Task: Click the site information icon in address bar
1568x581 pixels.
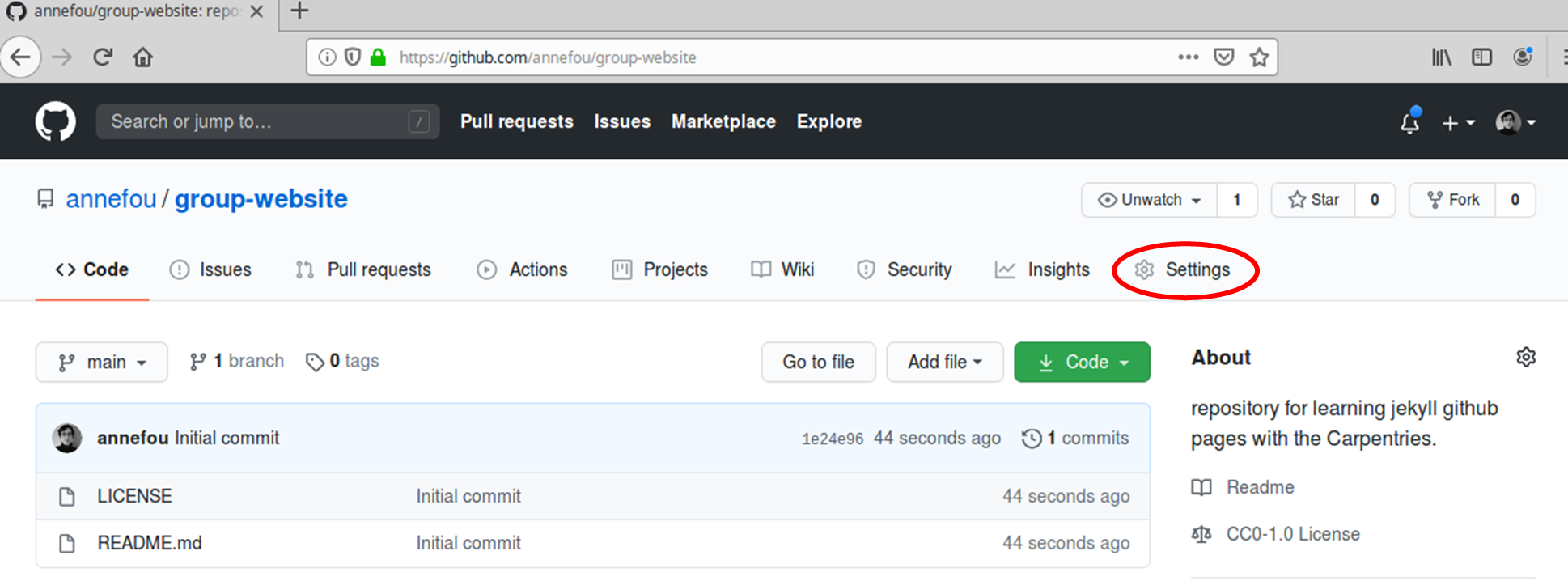Action: click(327, 57)
